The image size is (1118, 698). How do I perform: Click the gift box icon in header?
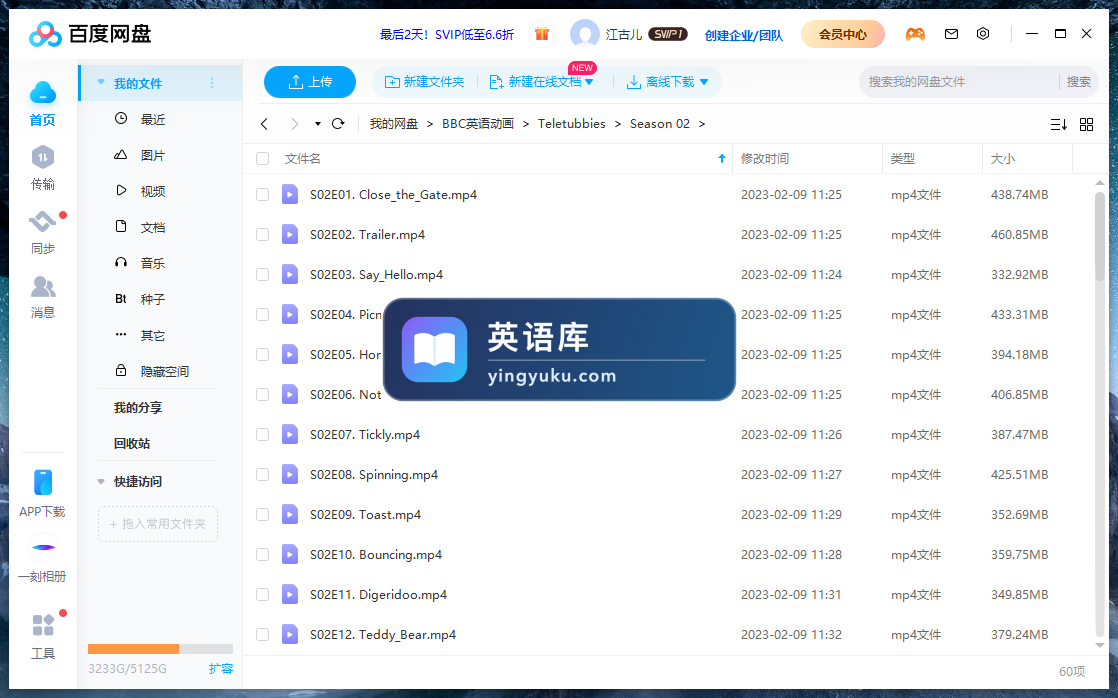point(542,34)
